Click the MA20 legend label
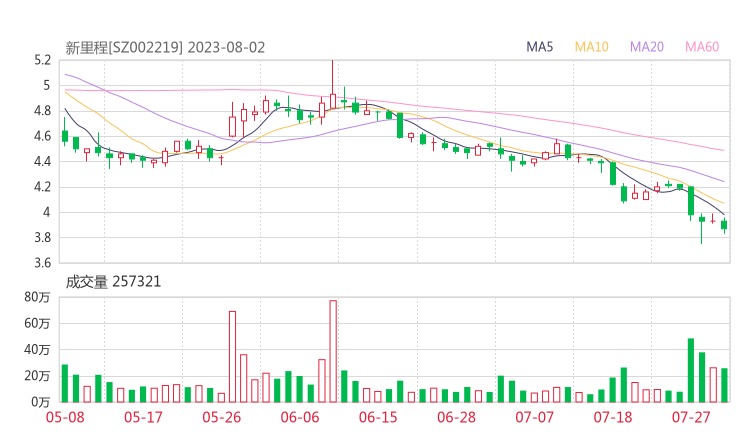Screen dimensions: 740x440 pyautogui.click(x=647, y=47)
